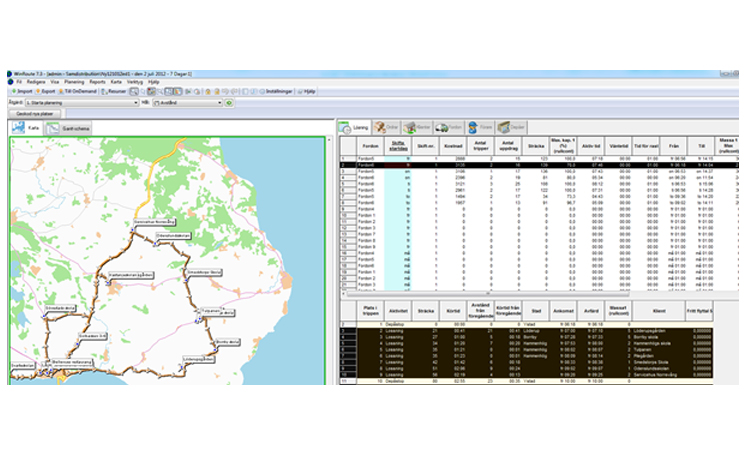
Task: Click the green icon beside Hlb dropdown
Action: [229, 102]
